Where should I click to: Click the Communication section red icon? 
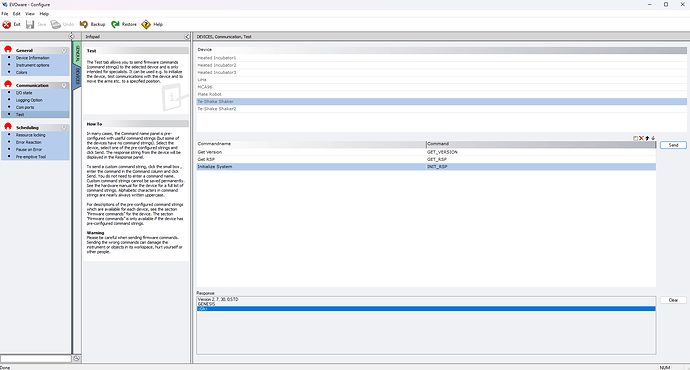point(8,84)
